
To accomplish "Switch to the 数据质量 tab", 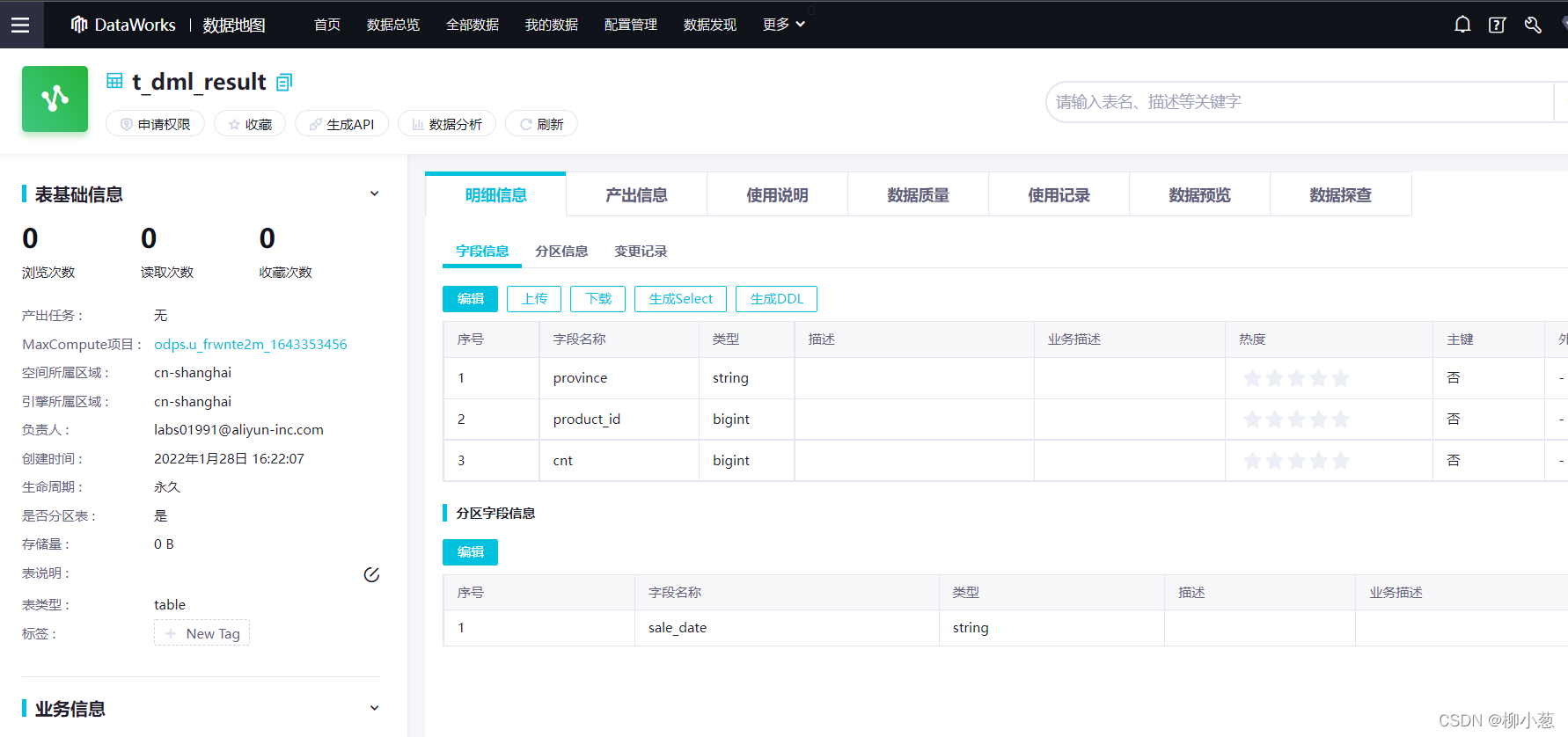I will (x=918, y=194).
